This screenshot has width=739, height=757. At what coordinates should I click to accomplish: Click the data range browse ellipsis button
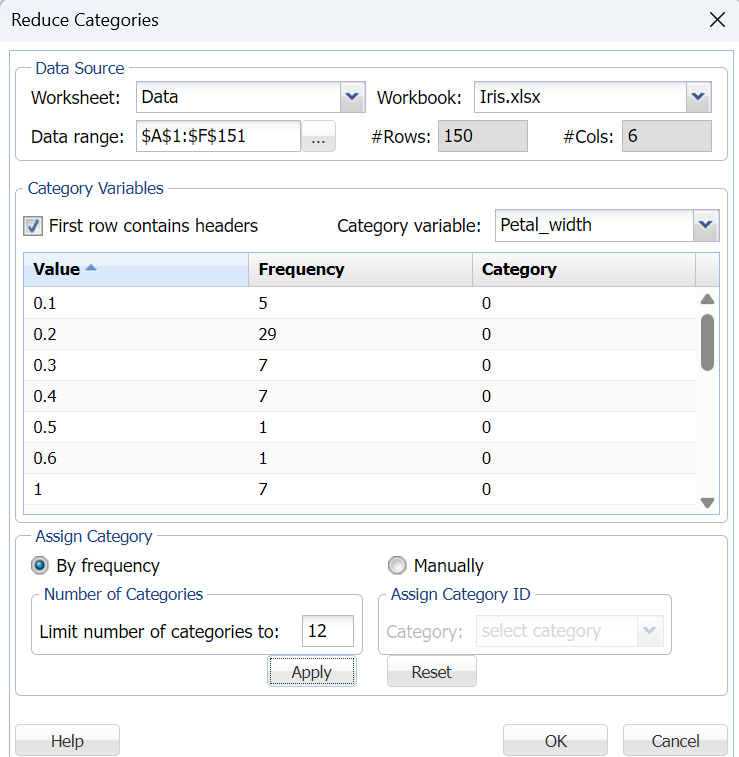click(318, 137)
